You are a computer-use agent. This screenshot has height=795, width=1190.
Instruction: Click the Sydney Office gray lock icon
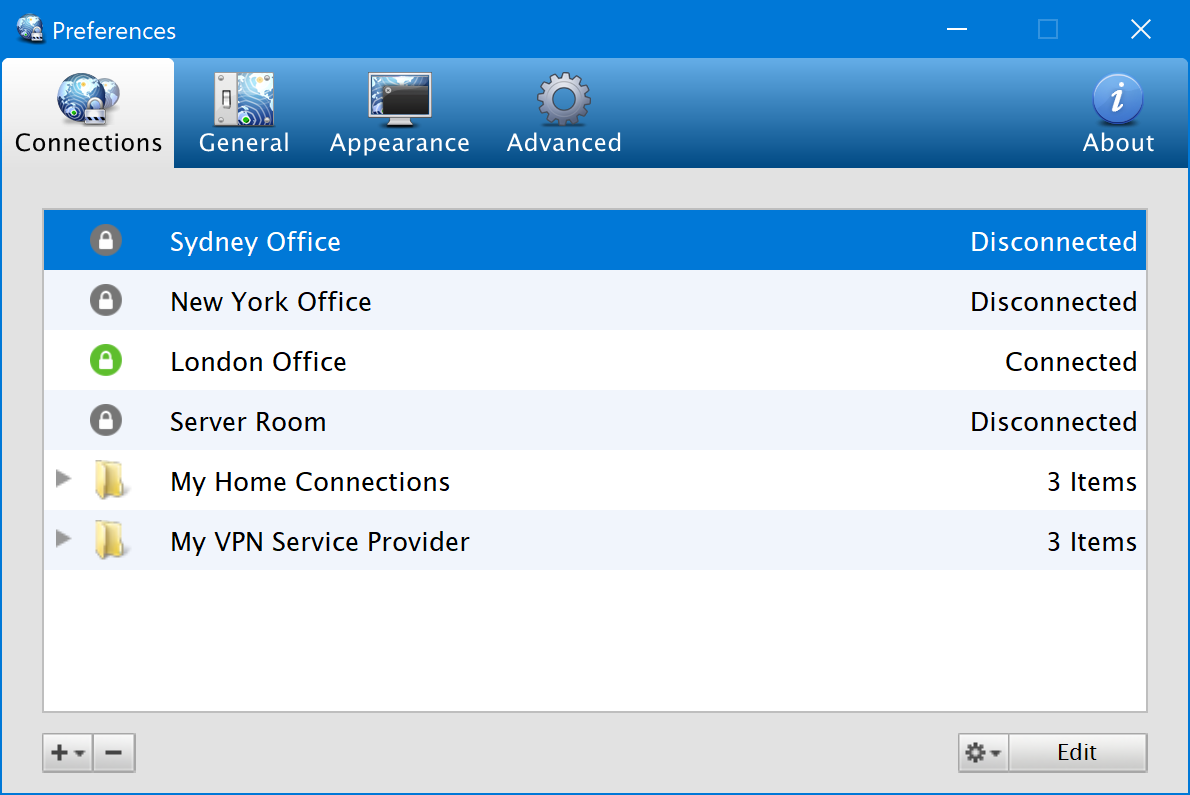point(105,241)
